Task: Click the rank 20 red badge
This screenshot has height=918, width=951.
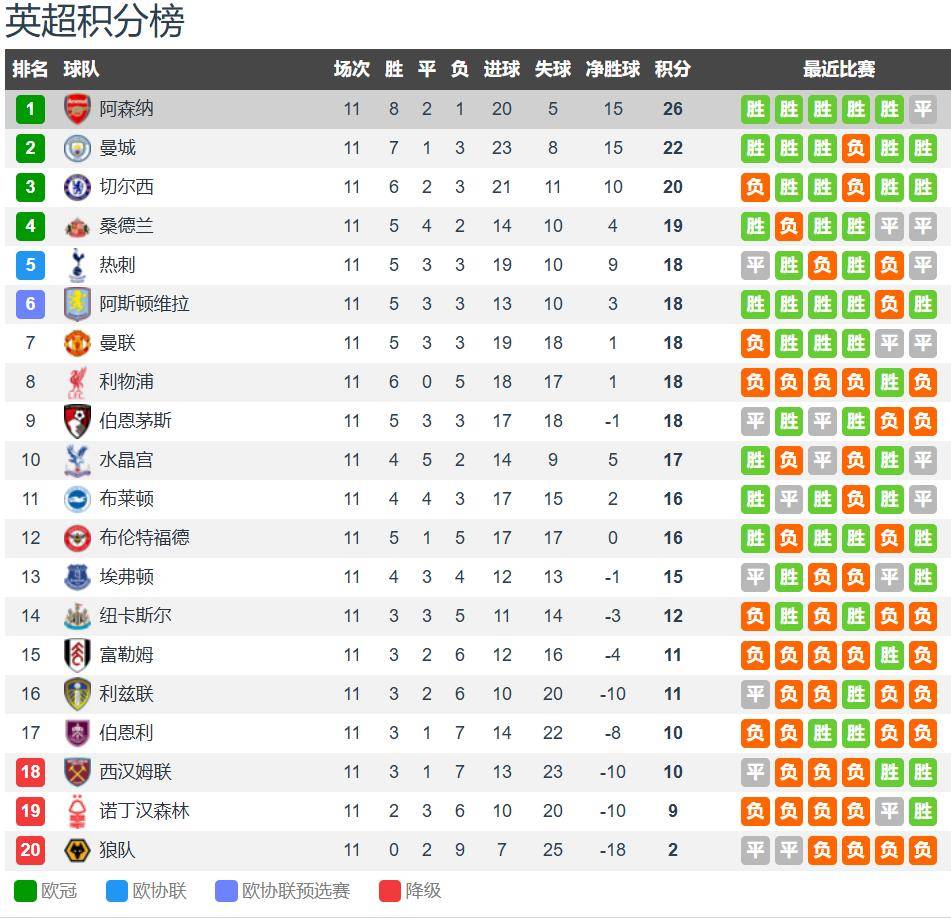Action: pyautogui.click(x=30, y=850)
